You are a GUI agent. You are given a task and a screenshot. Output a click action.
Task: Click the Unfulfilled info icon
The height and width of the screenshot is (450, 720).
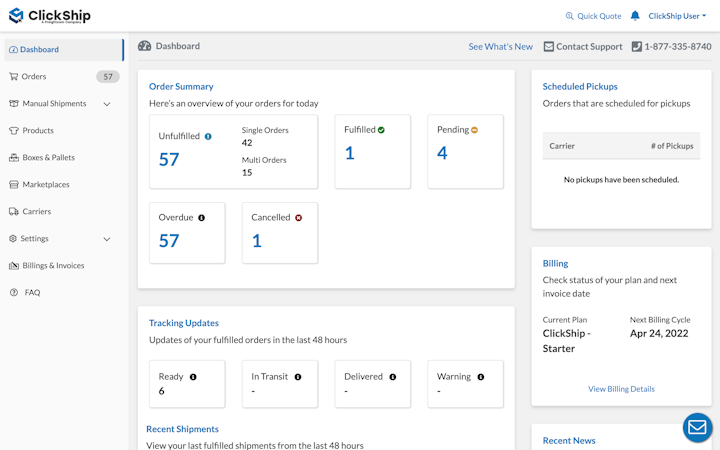tap(208, 136)
